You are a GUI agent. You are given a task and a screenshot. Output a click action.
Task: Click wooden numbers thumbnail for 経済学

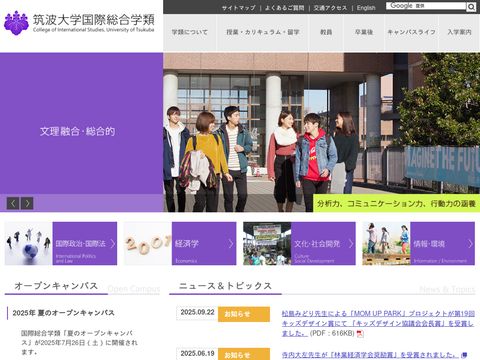pyautogui.click(x=148, y=244)
